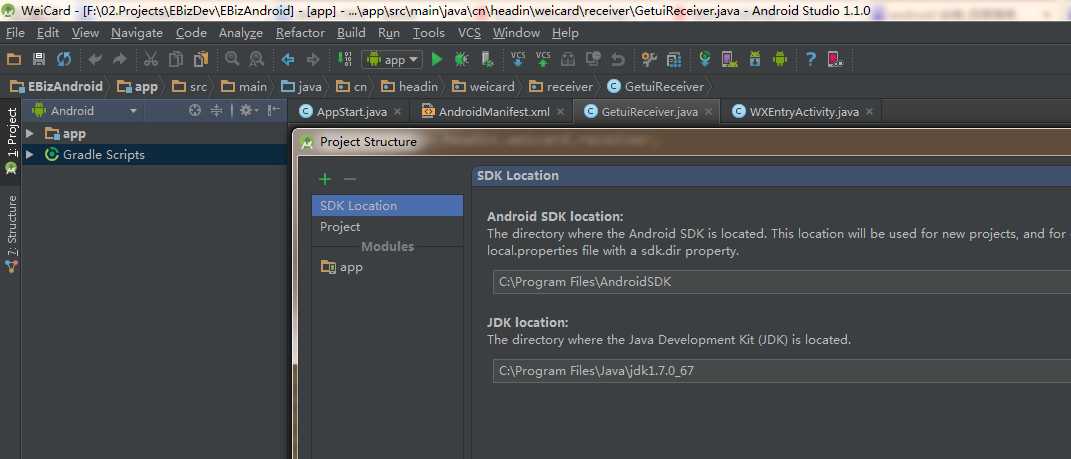Open the VCS menu
1071x459 pixels.
click(x=469, y=33)
